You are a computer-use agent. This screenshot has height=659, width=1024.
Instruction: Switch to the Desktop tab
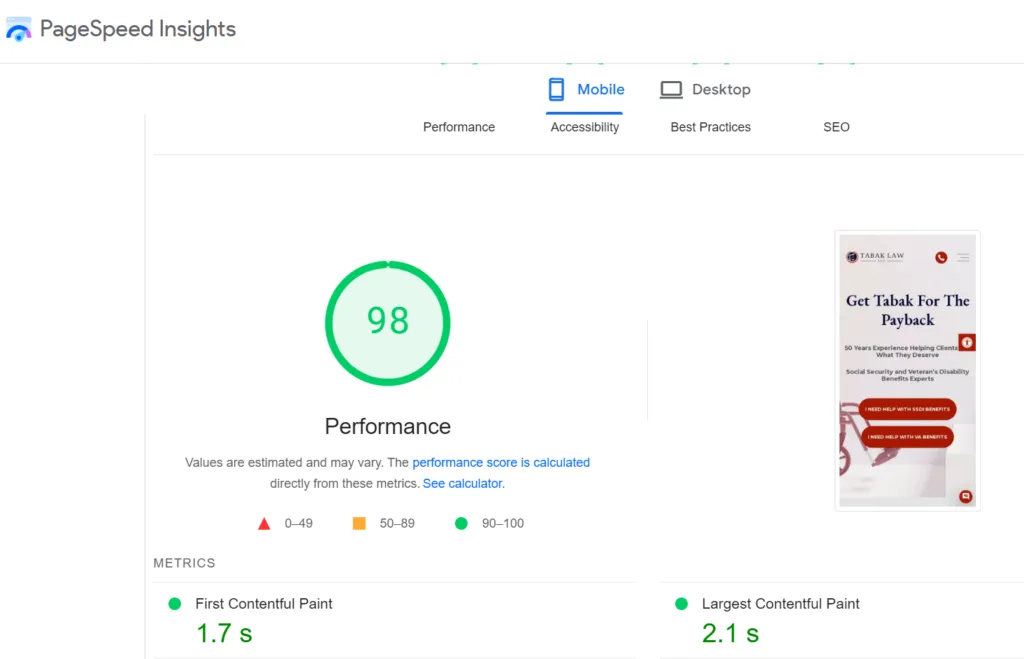pyautogui.click(x=705, y=89)
